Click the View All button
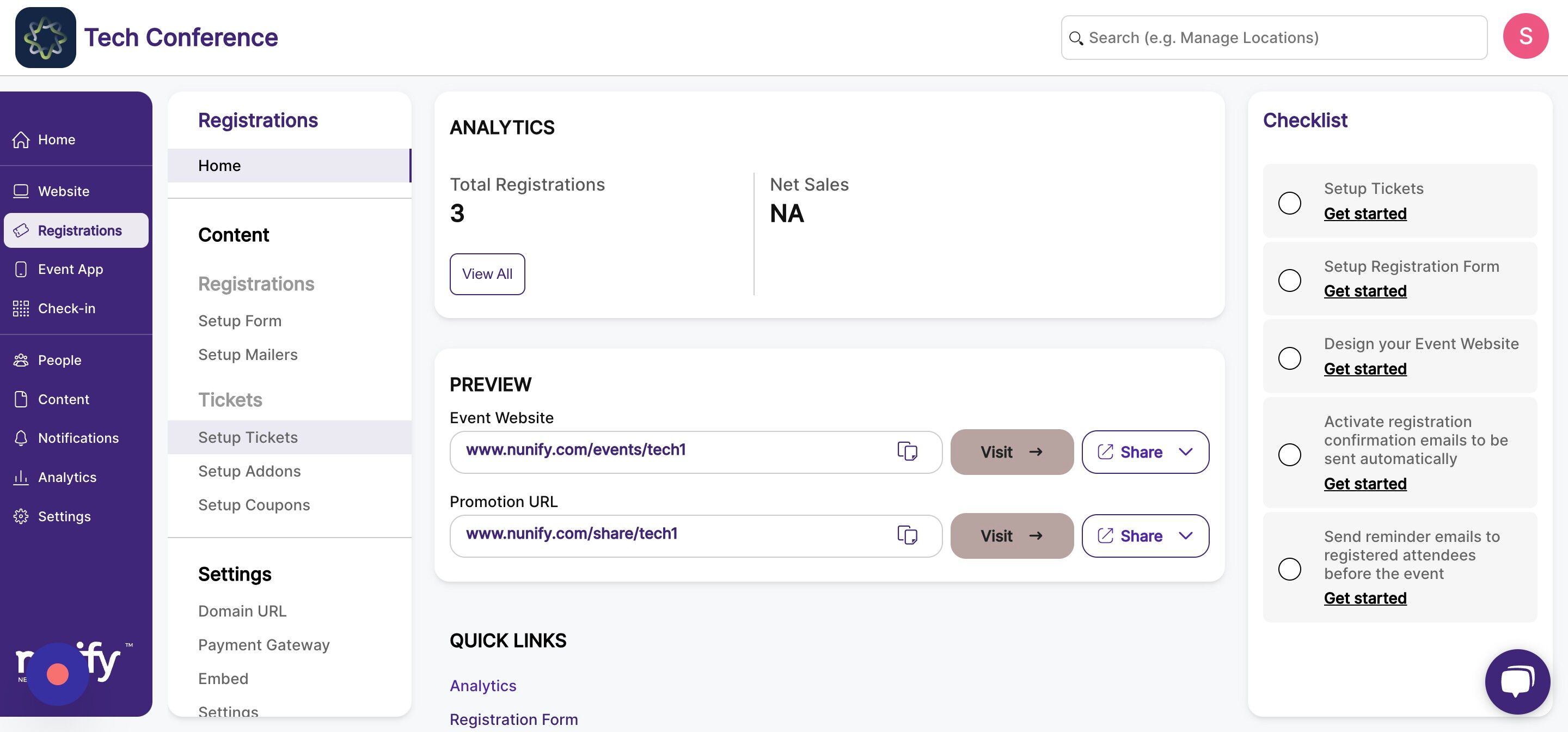The image size is (1568, 732). pos(487,274)
